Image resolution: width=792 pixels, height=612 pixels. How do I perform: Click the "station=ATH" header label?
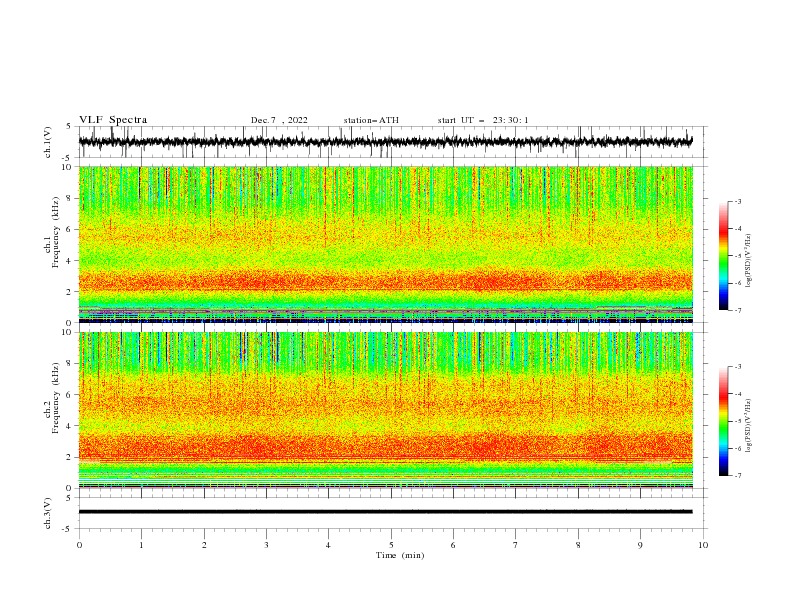tap(371, 120)
